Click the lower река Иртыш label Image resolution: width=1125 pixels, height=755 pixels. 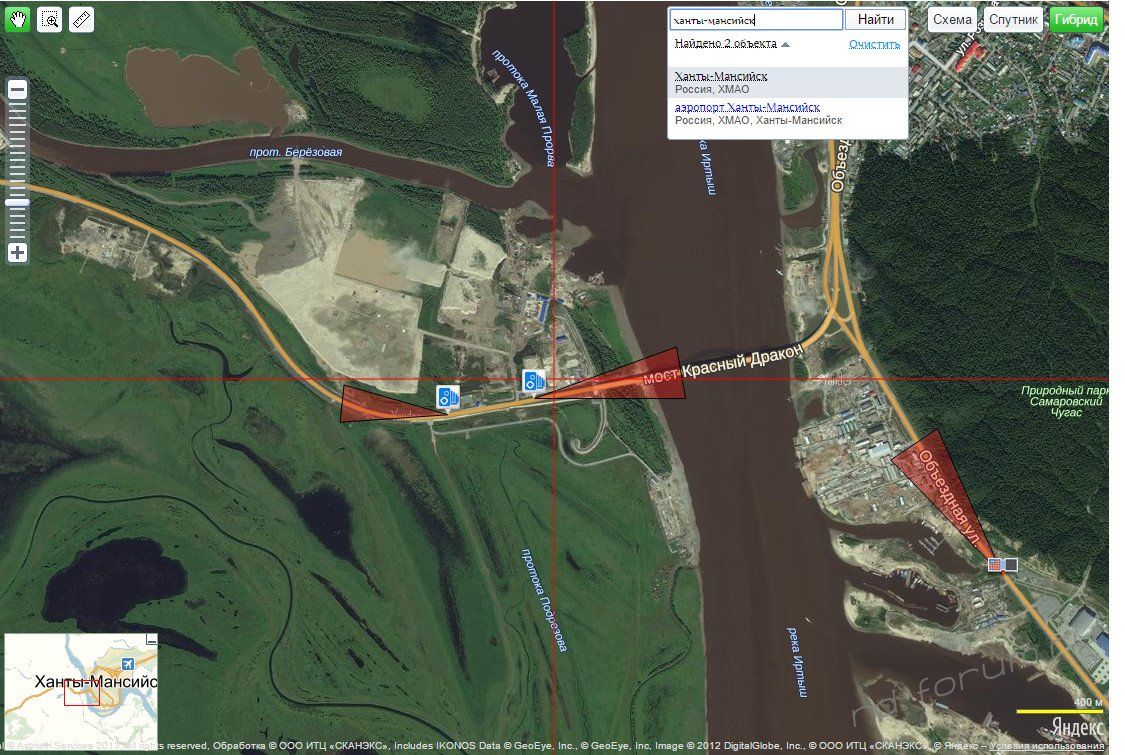(x=798, y=662)
